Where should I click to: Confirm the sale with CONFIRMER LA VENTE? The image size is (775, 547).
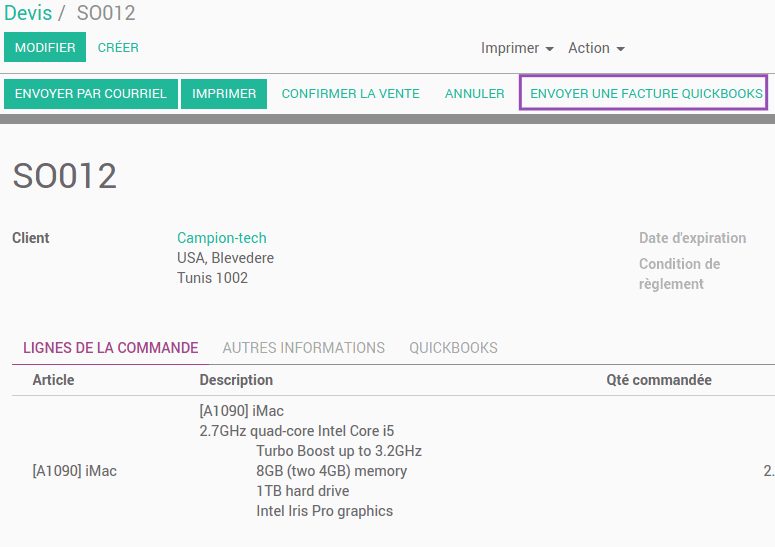pyautogui.click(x=350, y=94)
